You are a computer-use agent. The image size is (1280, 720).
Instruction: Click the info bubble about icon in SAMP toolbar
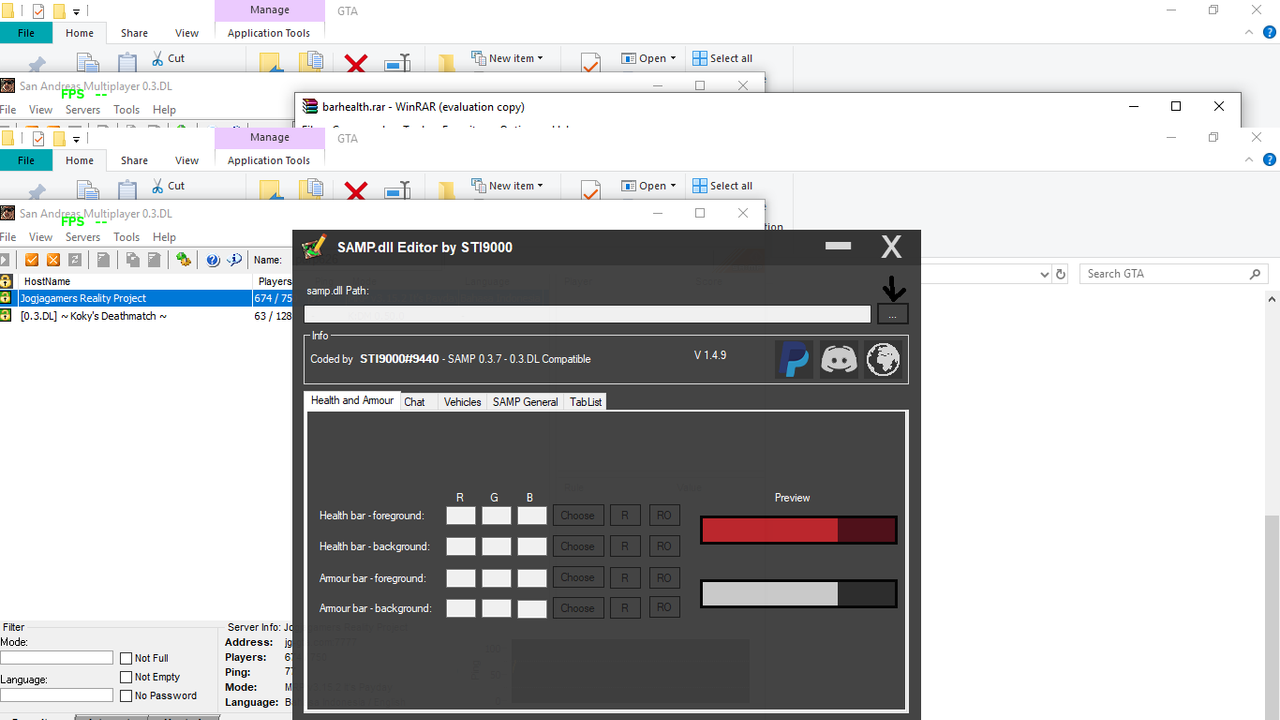click(235, 260)
